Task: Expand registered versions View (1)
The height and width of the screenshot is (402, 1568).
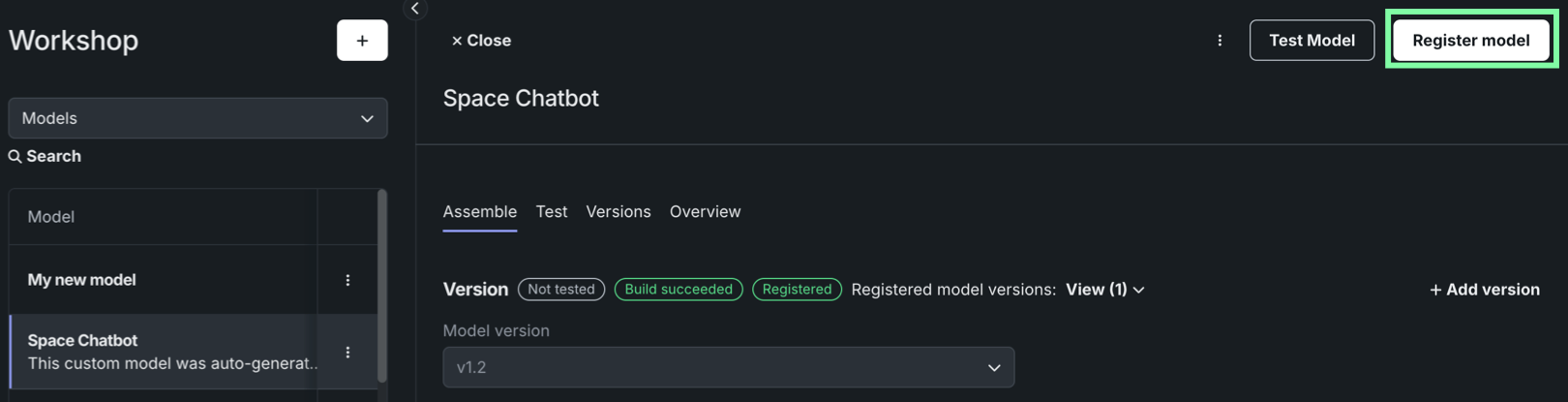Action: click(x=1104, y=290)
